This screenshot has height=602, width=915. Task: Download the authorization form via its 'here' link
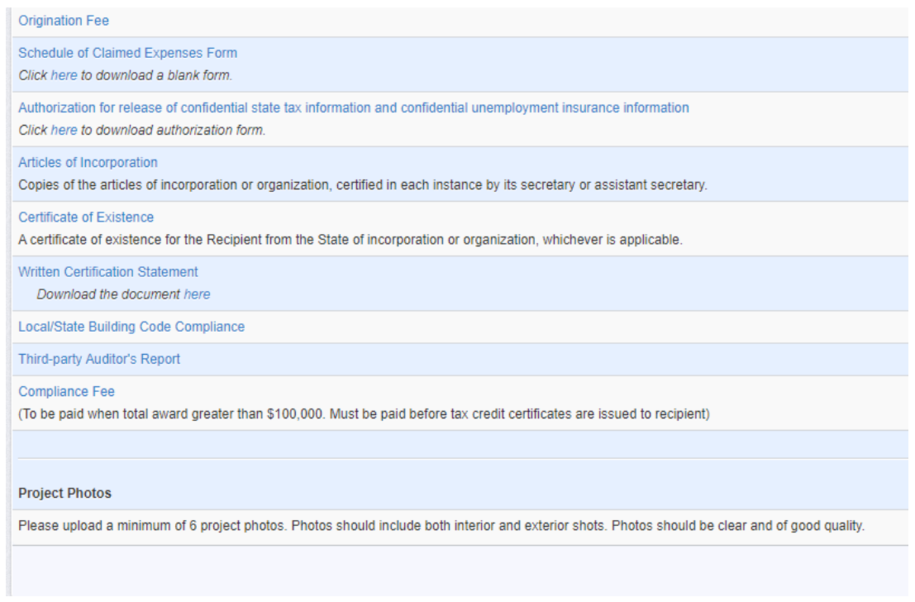[x=62, y=130]
